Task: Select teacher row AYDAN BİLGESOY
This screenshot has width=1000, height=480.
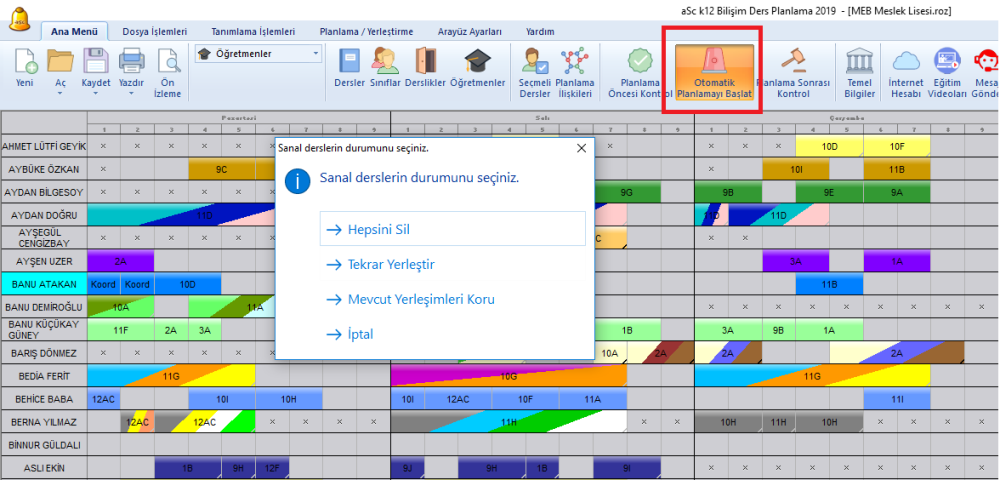Action: 44,192
